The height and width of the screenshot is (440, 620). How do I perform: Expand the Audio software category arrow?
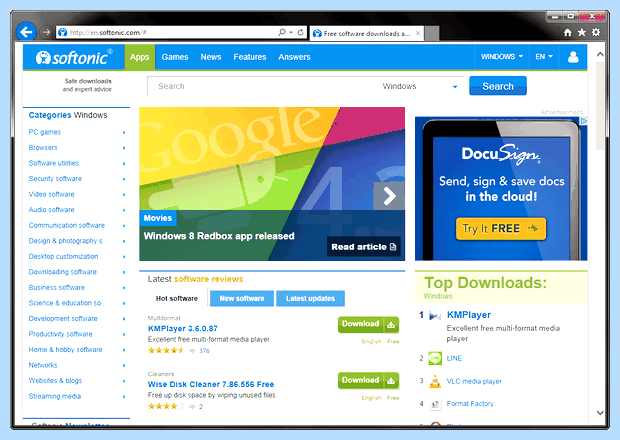point(124,210)
